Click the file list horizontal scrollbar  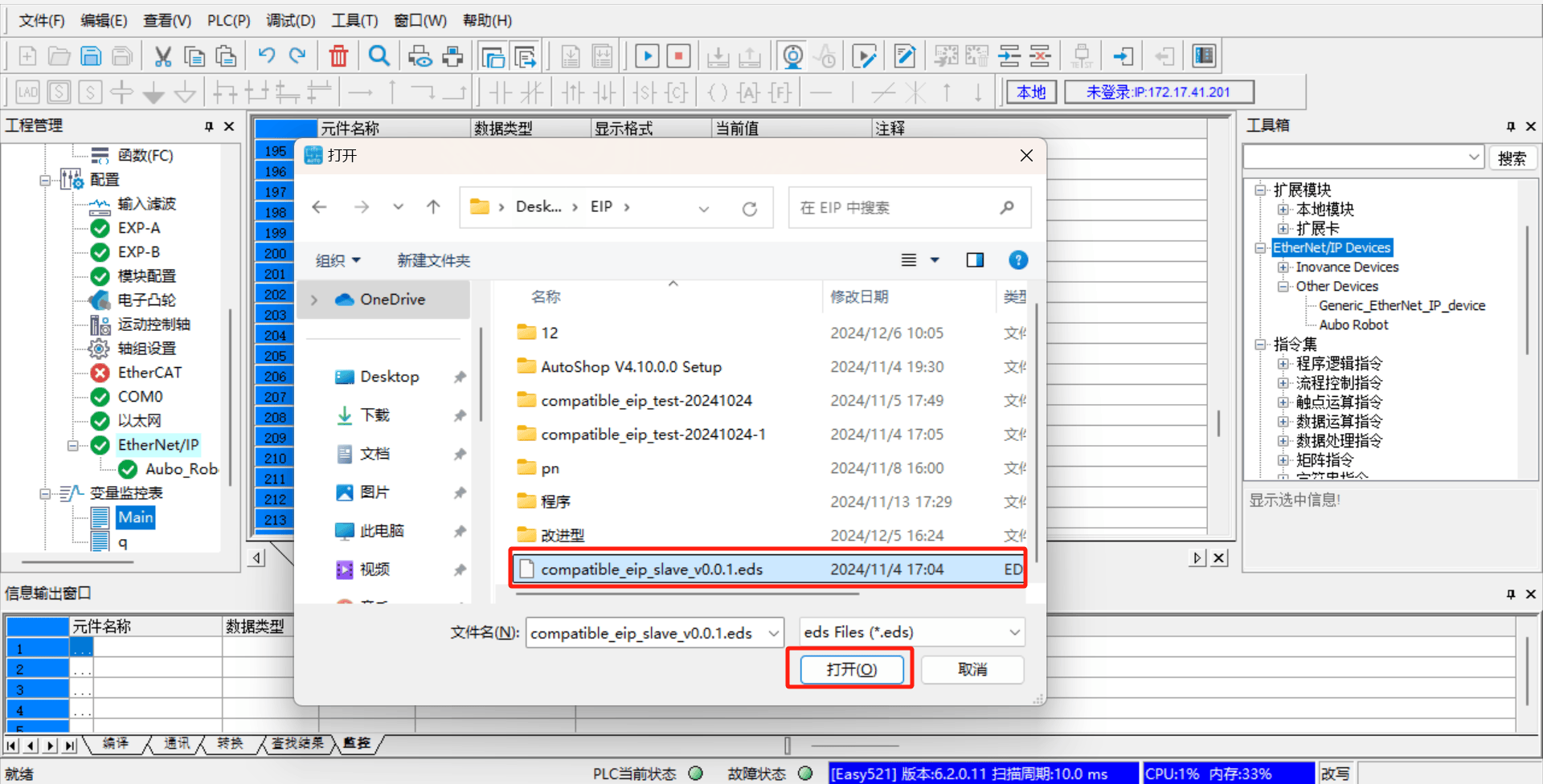click(687, 594)
